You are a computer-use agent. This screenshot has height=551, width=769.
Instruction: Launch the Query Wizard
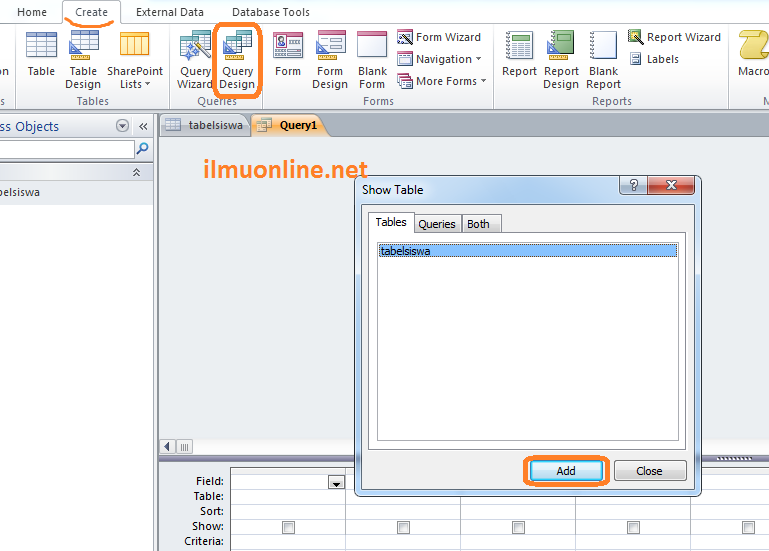click(x=194, y=59)
